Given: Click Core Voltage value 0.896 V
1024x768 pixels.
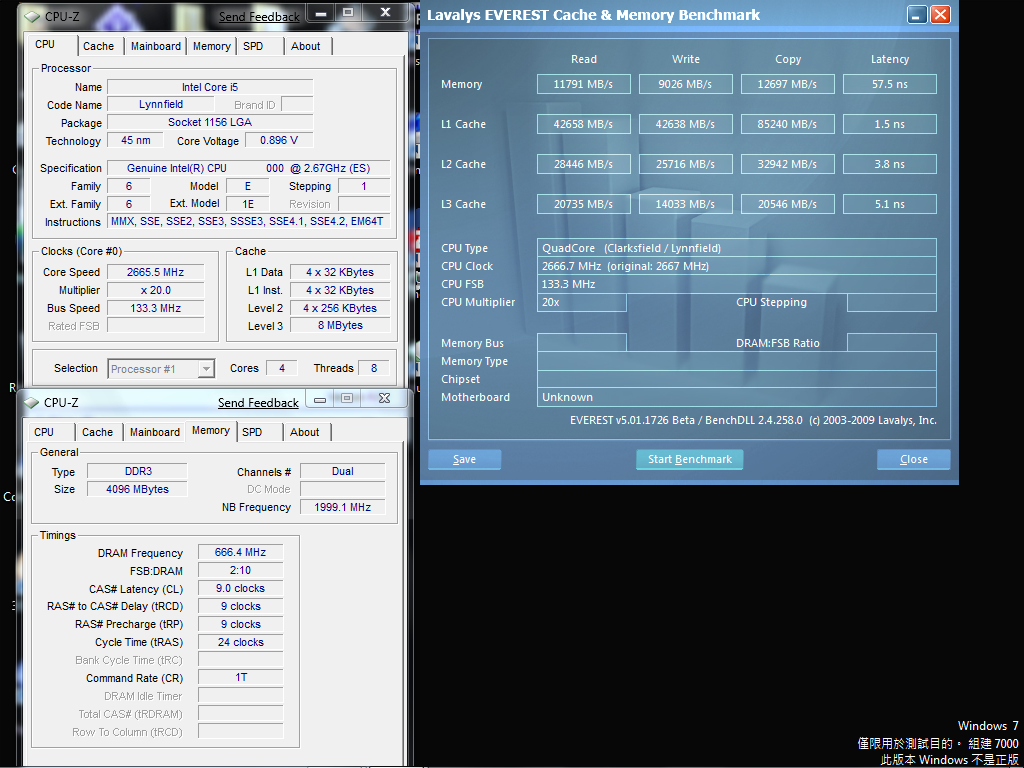Looking at the screenshot, I should tap(279, 140).
